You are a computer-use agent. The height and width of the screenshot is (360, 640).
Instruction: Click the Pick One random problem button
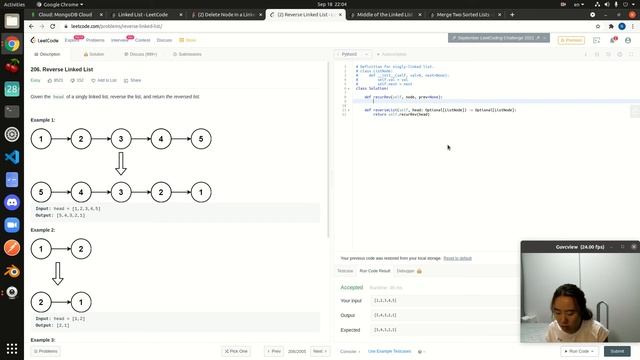pos(236,351)
